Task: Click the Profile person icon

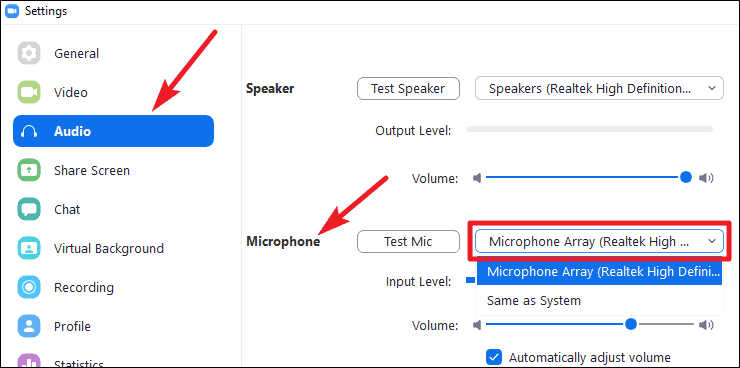Action: [x=29, y=326]
